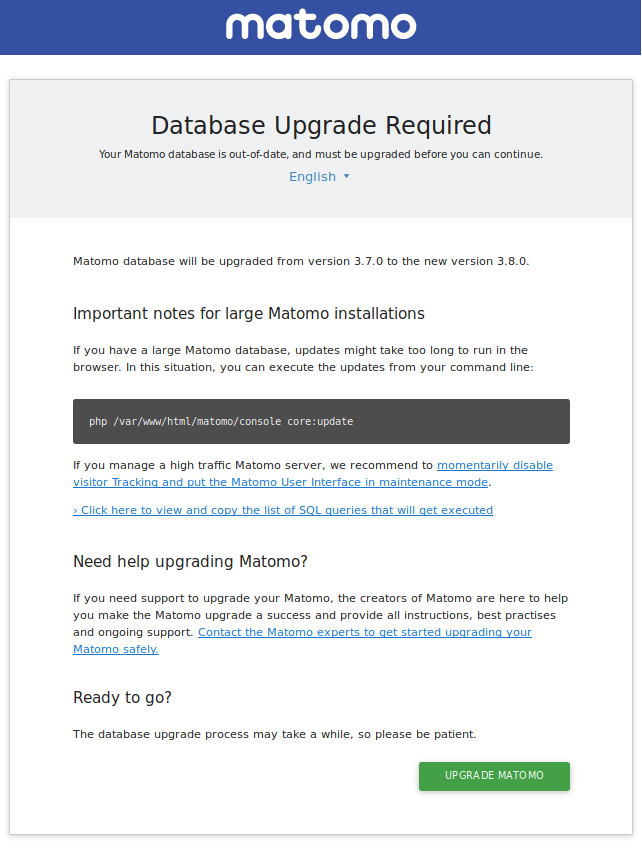Open the English language selector

(313, 177)
